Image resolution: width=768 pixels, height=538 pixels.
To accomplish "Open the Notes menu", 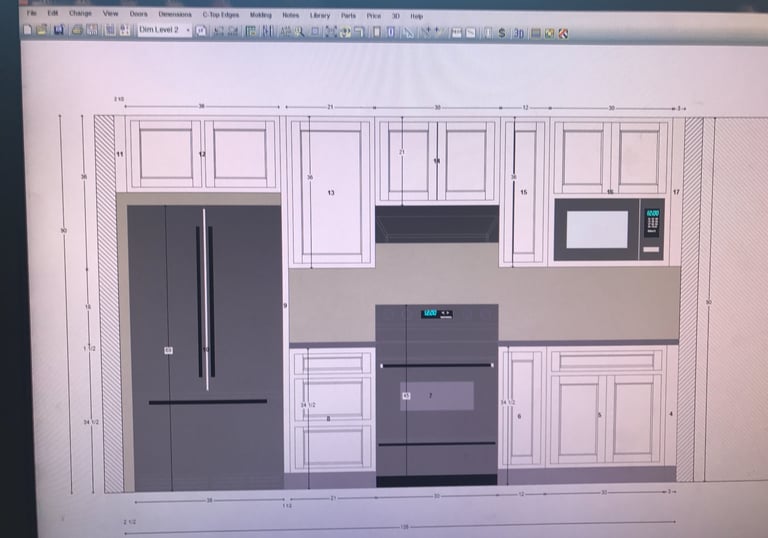I will pyautogui.click(x=290, y=15).
